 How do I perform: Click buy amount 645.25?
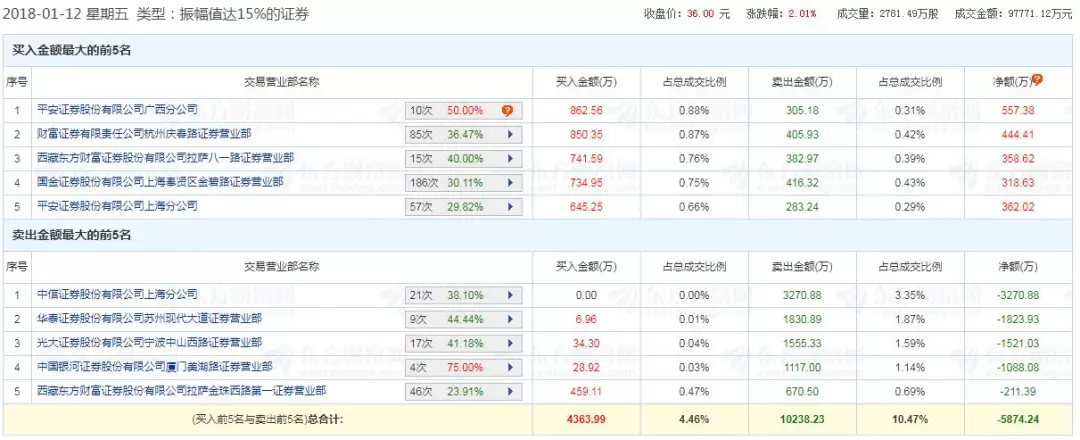(588, 207)
